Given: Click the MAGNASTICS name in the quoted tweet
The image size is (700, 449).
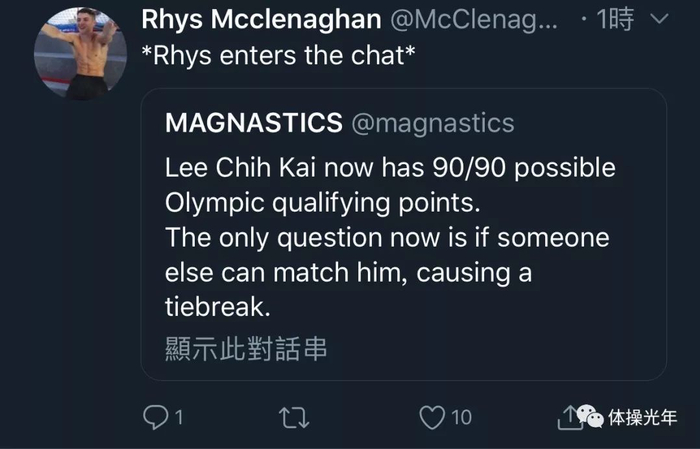Looking at the screenshot, I should (x=253, y=123).
